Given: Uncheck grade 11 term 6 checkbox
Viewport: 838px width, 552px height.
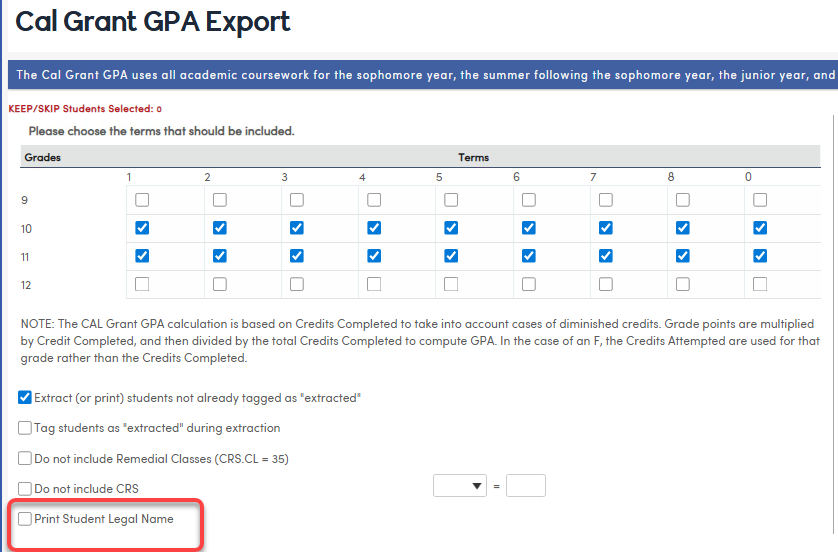Looking at the screenshot, I should 529,256.
